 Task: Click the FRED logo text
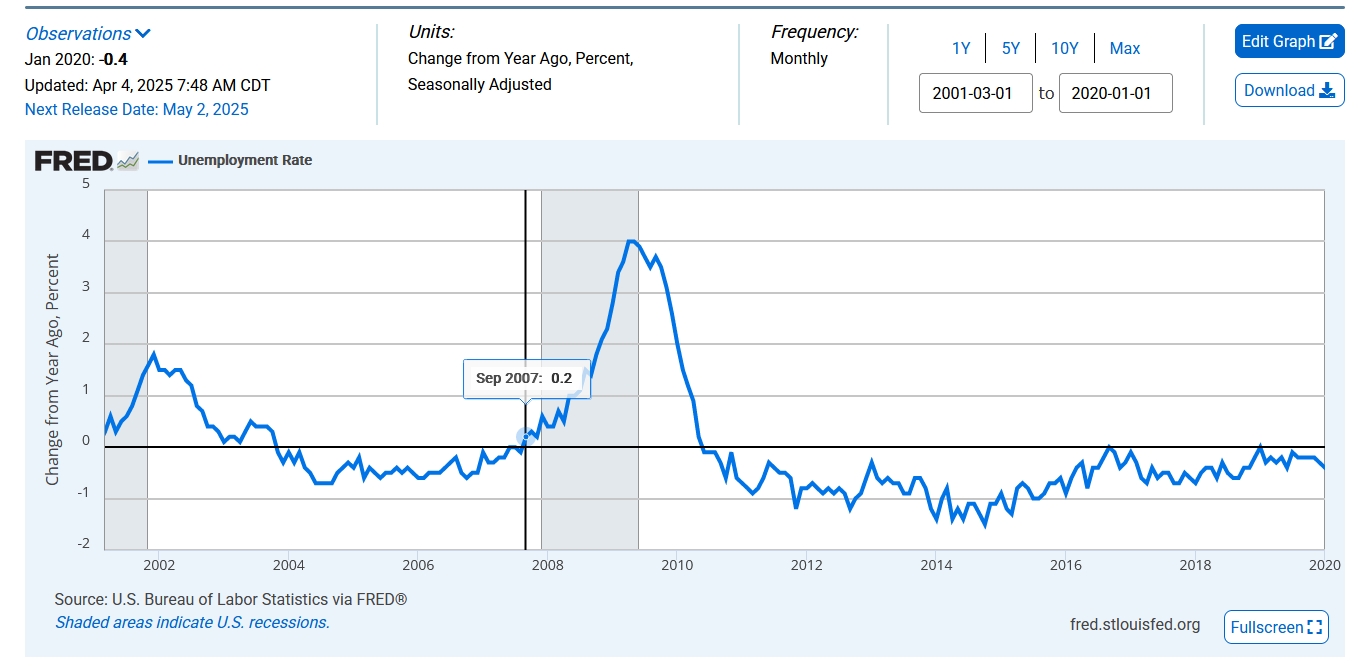[x=73, y=160]
